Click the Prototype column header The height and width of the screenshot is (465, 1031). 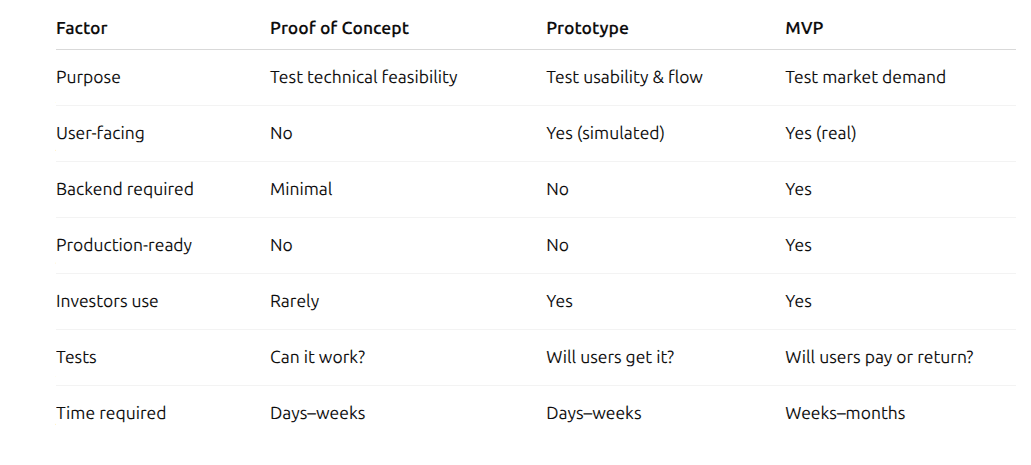(587, 28)
